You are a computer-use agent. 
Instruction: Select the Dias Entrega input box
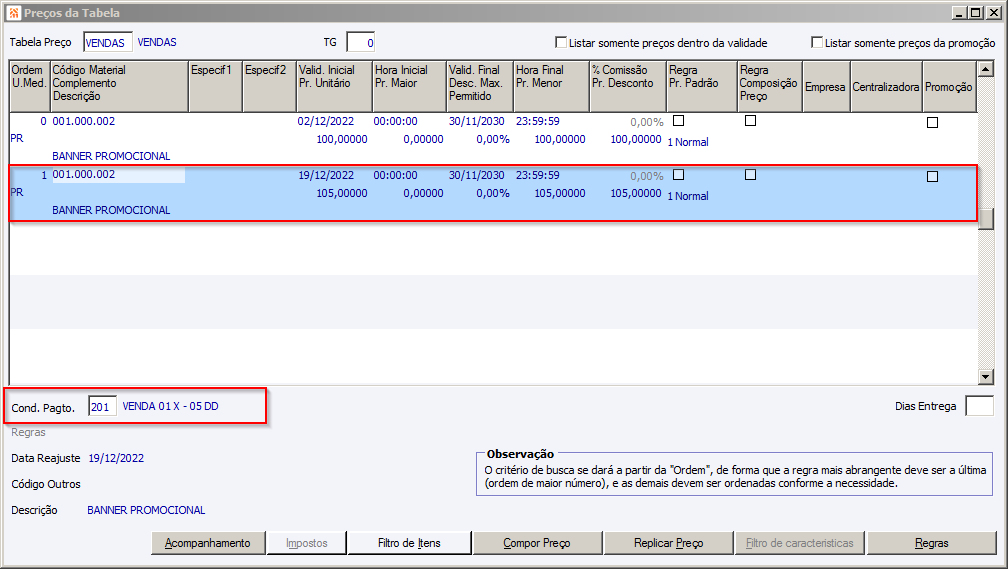979,406
